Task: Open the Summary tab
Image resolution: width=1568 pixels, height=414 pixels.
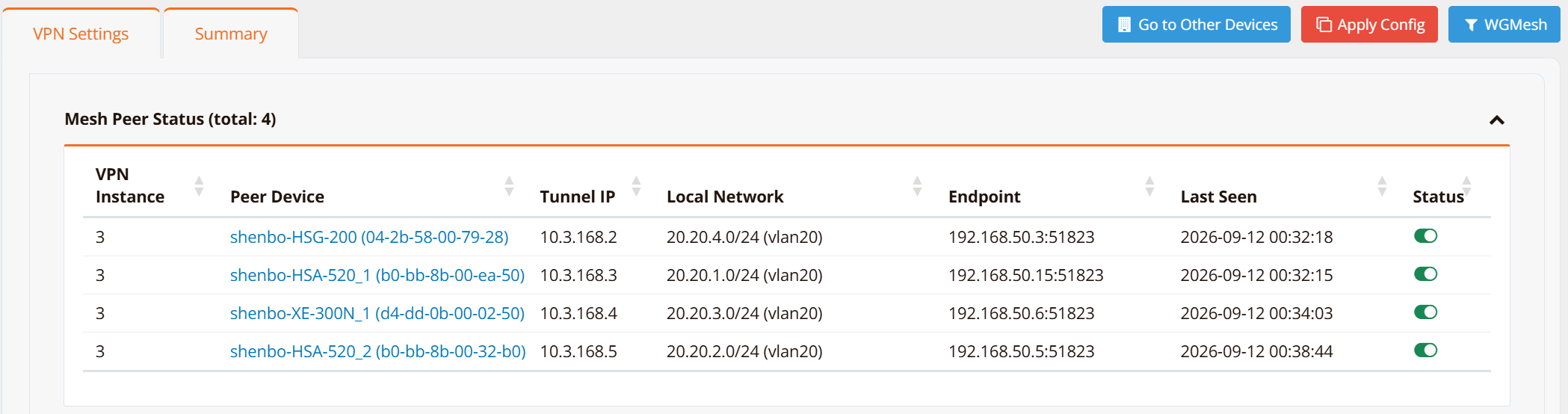Action: point(231,34)
